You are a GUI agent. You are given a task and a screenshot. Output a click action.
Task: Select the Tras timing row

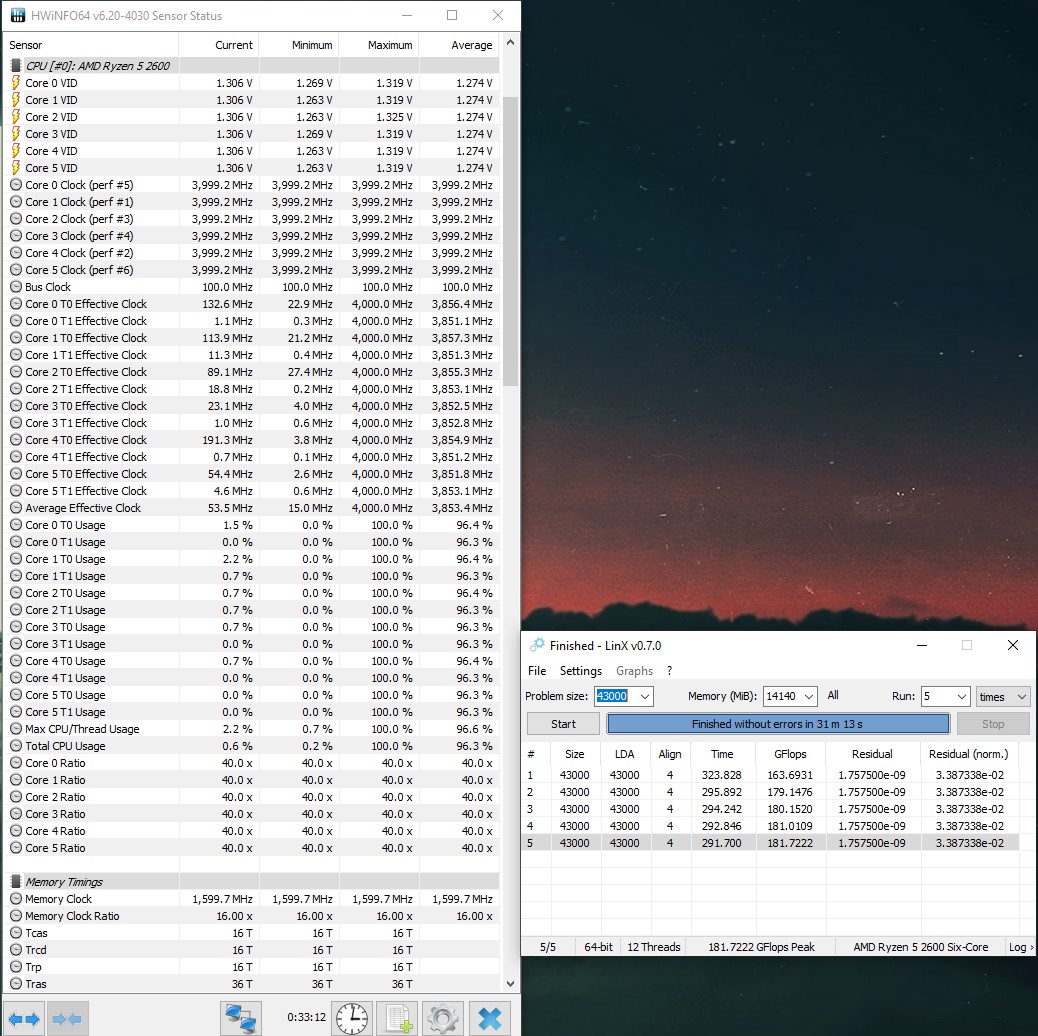click(252, 984)
